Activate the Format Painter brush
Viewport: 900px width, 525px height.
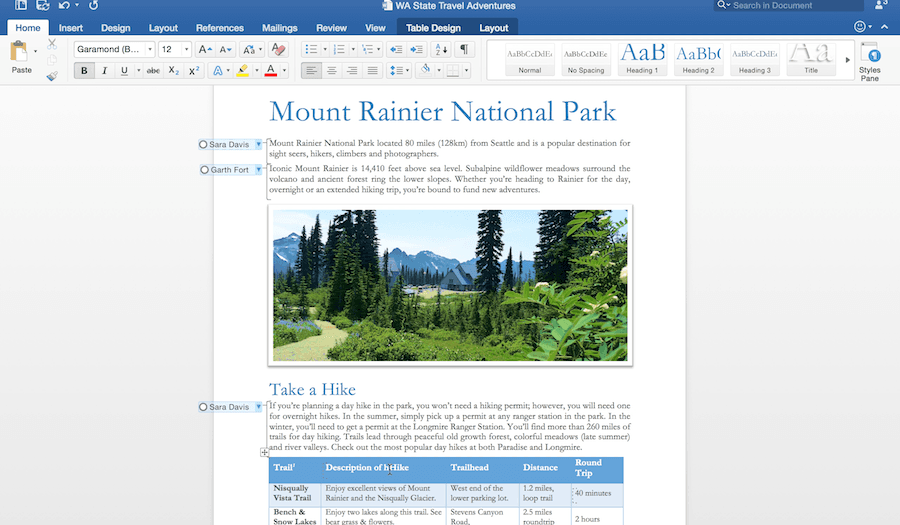point(52,76)
